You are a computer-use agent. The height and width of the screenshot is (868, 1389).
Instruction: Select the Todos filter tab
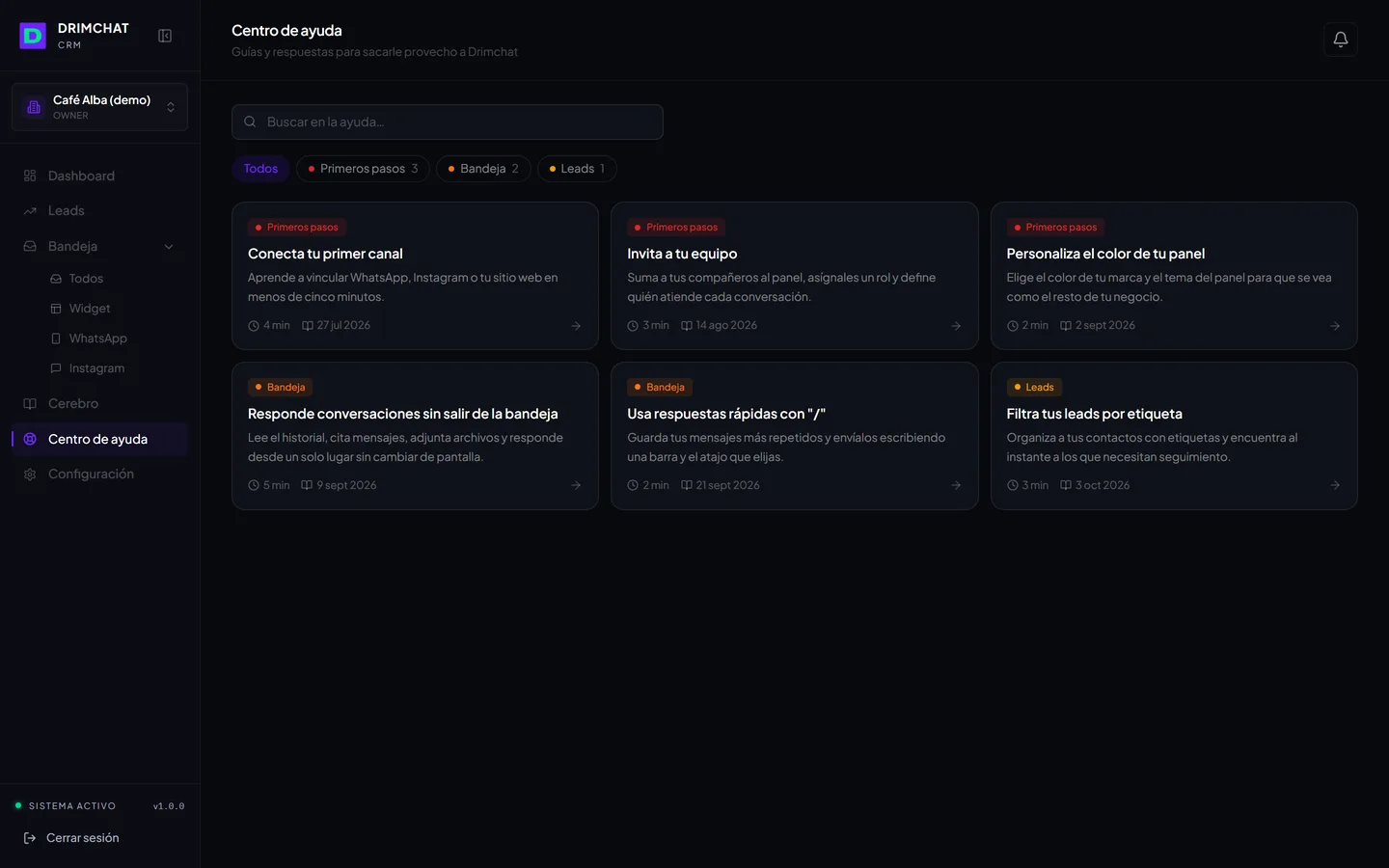click(x=260, y=169)
